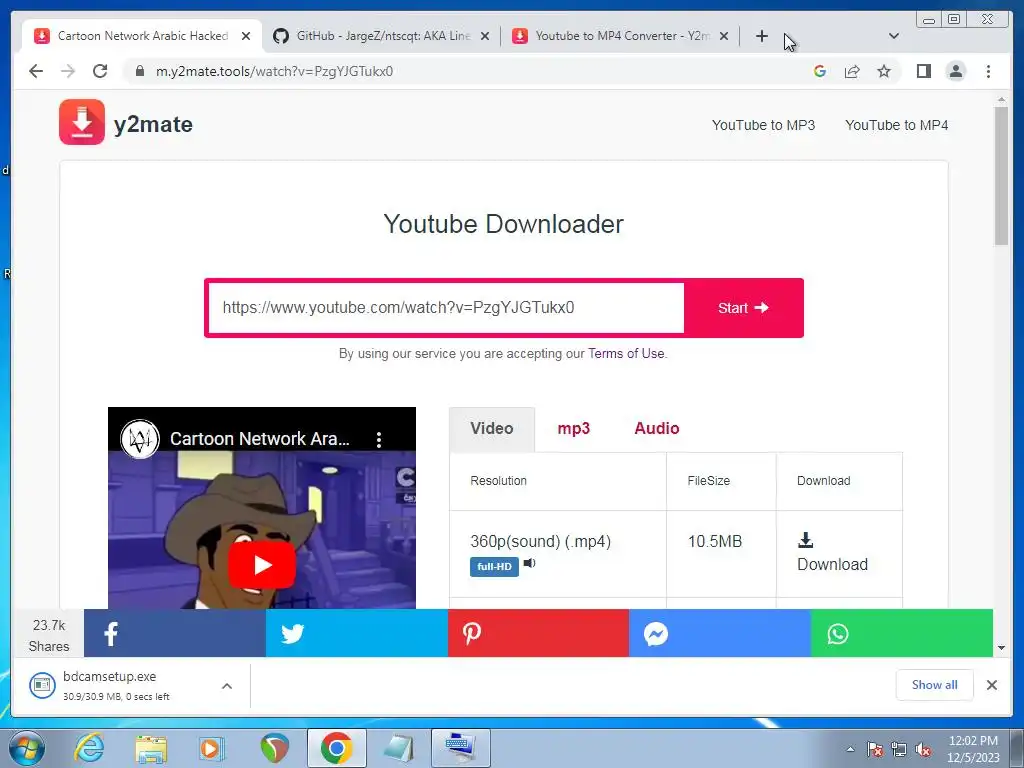
Task: Click the padlock site info icon
Action: (139, 71)
